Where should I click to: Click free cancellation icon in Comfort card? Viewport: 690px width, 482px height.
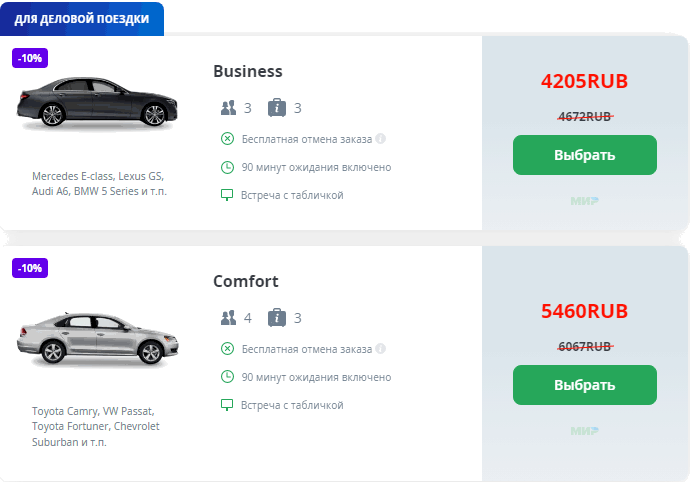[x=227, y=349]
